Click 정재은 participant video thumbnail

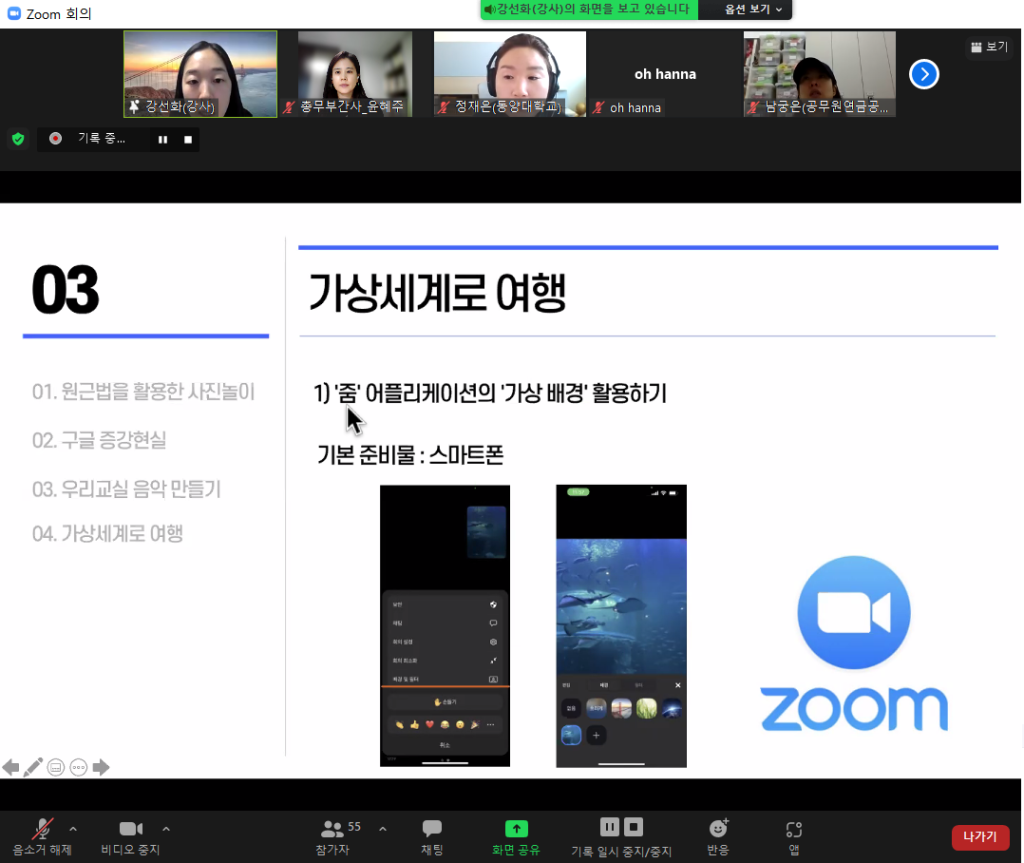click(509, 74)
